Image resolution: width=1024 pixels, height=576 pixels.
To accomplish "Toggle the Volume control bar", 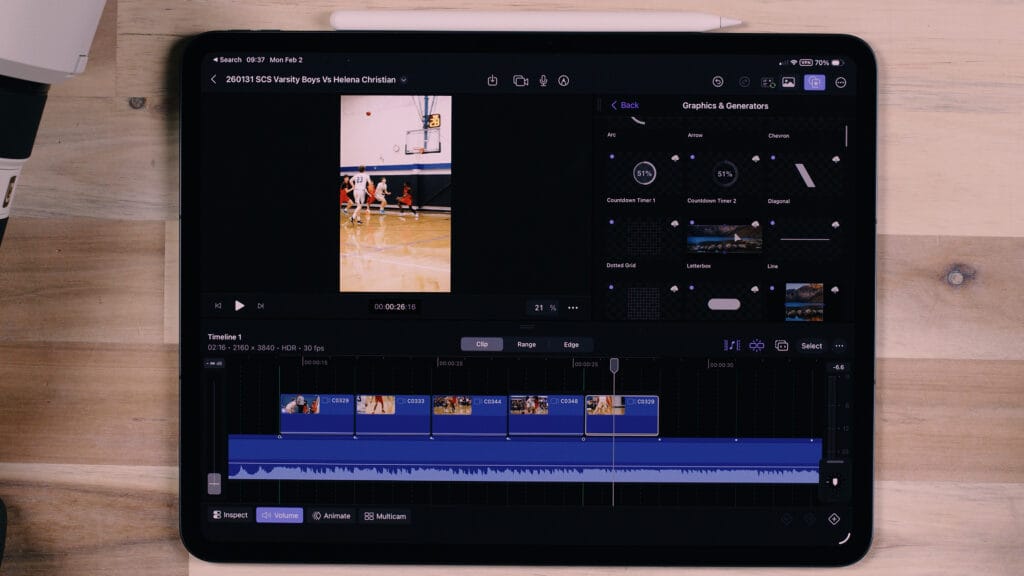I will coord(280,516).
